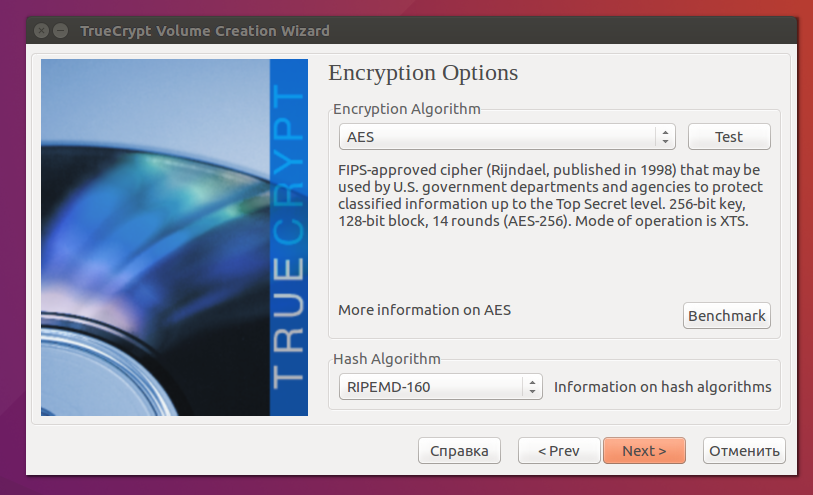Click the vertical TRUECRYPT logo text
The image size is (813, 495).
(287, 240)
